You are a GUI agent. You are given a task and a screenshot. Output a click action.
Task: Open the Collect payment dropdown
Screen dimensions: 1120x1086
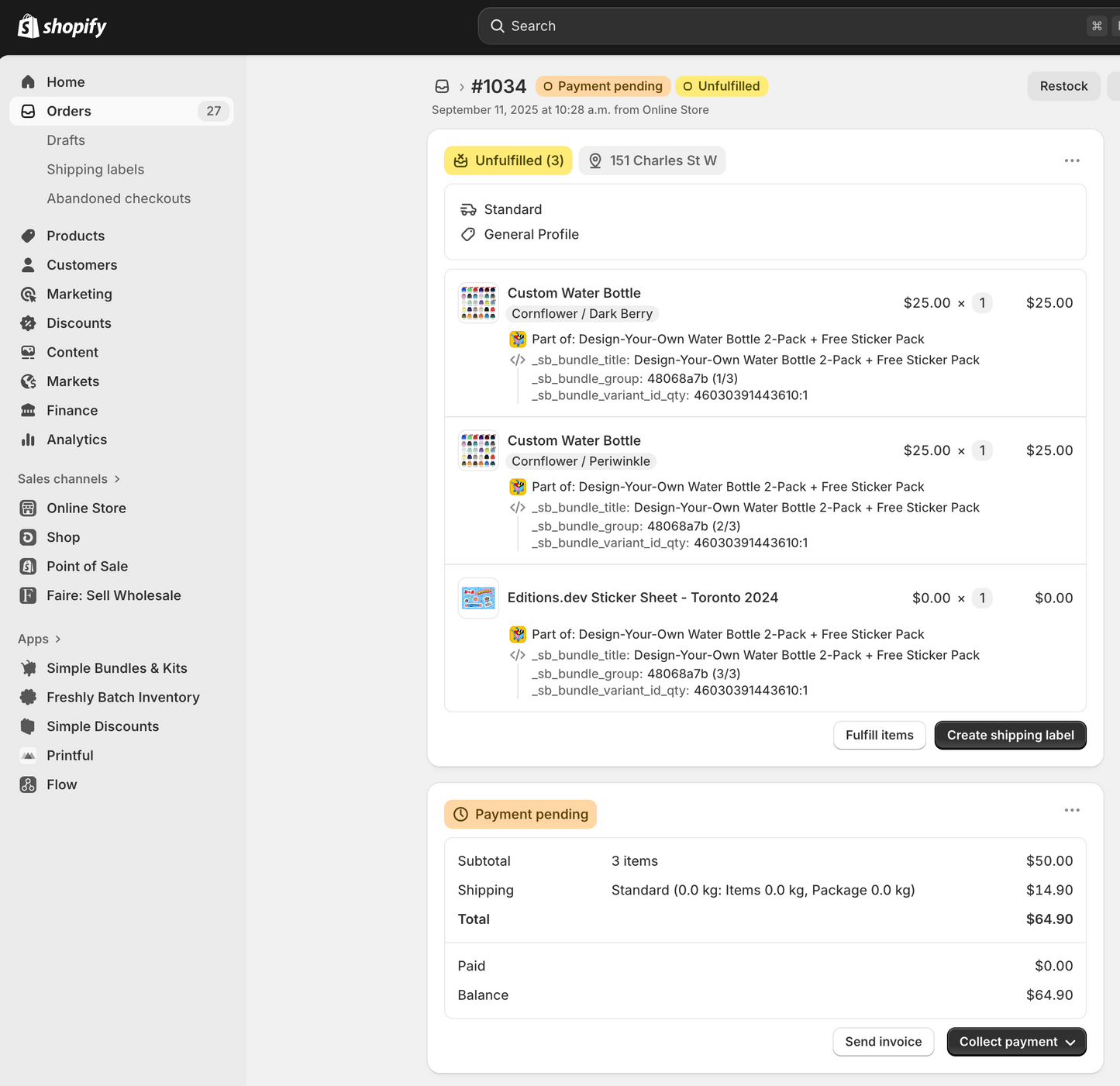tap(1017, 1042)
